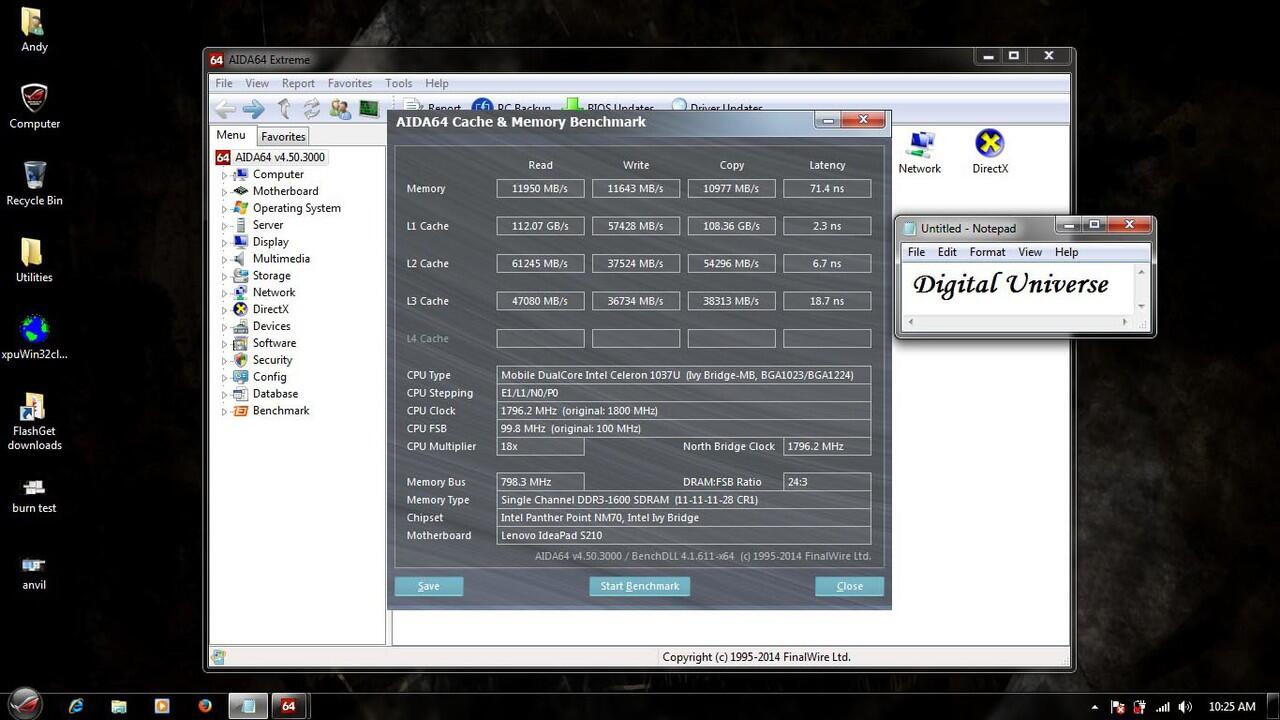Click the Action Center flag tray icon
The image size is (1280, 720).
(1118, 707)
